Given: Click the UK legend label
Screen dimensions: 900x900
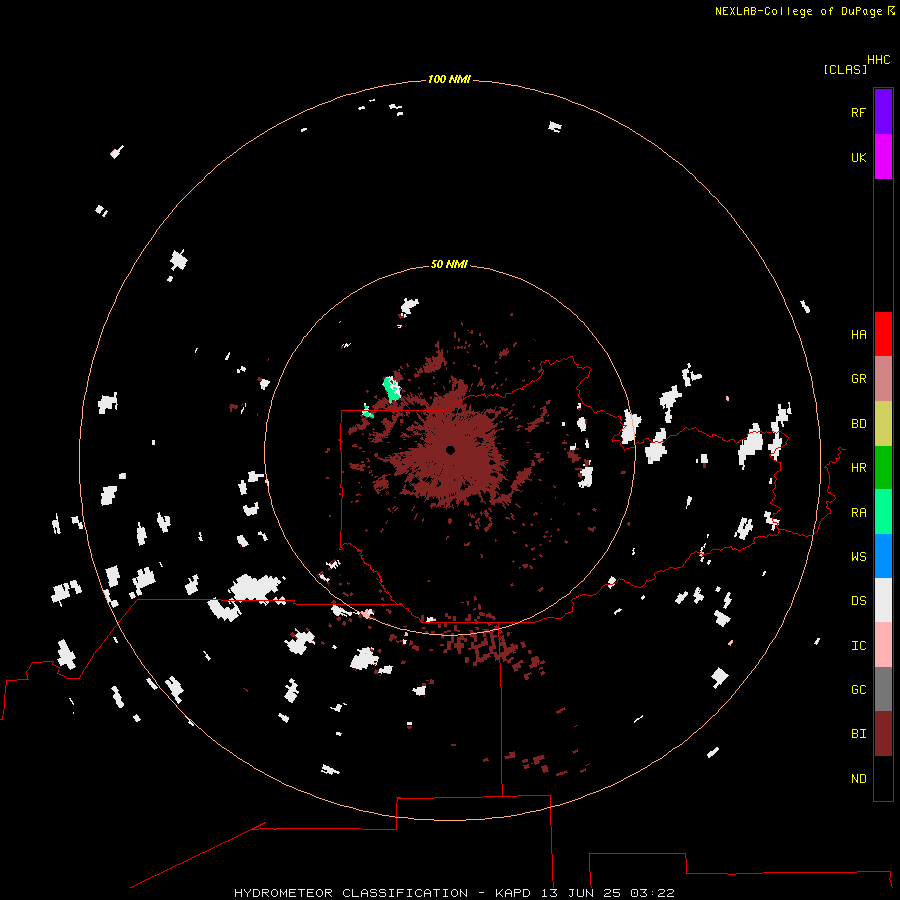Looking at the screenshot, I should tap(858, 157).
